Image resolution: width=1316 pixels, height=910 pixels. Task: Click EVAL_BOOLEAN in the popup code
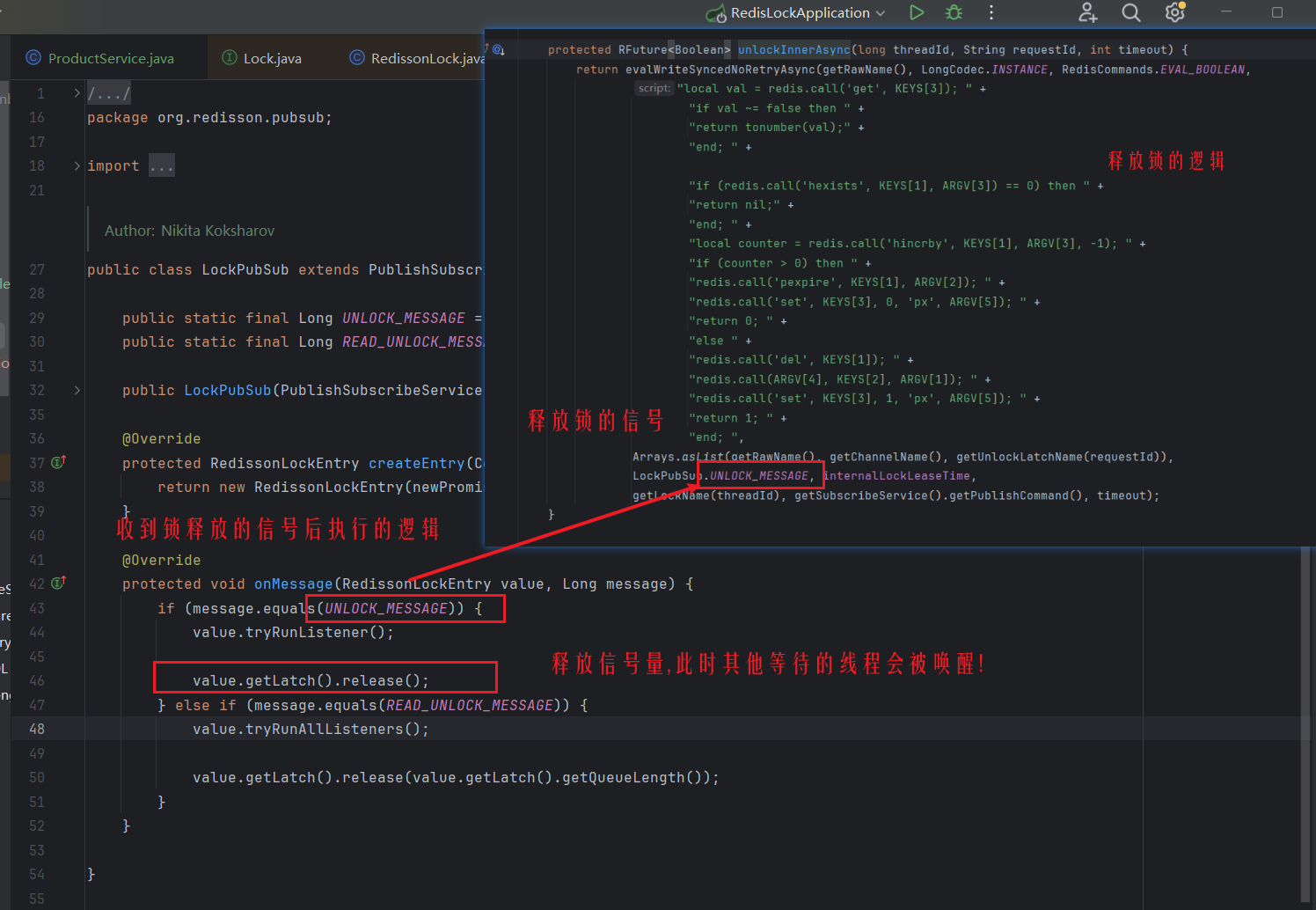point(1203,70)
